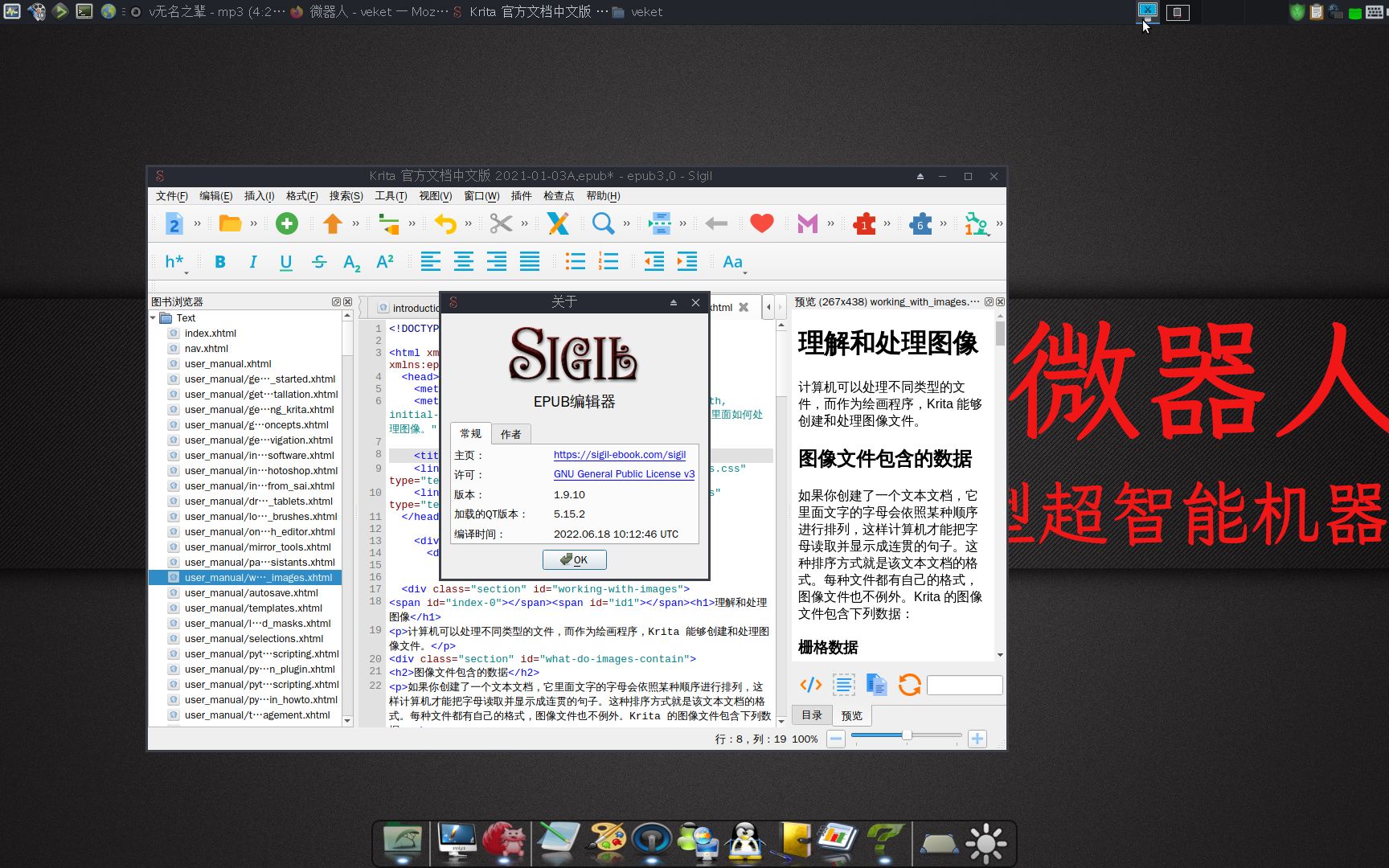The height and width of the screenshot is (868, 1389).
Task: Apply italic formatting with the I icon
Action: pyautogui.click(x=252, y=262)
